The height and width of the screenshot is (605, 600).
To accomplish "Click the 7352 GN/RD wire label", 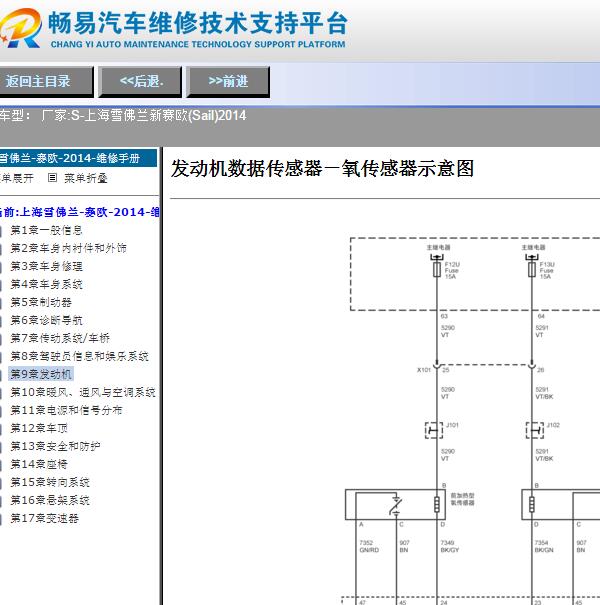I will 369,546.
